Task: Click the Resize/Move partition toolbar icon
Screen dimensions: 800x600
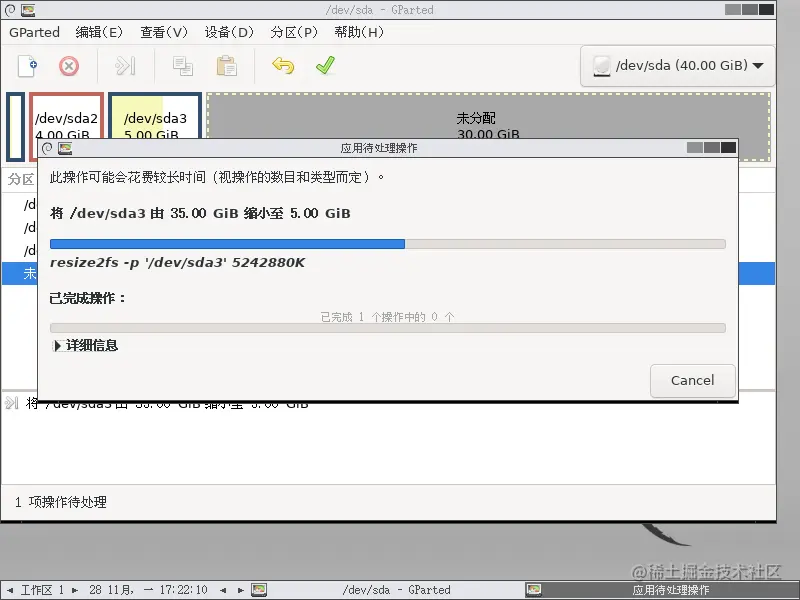Action: [125, 66]
